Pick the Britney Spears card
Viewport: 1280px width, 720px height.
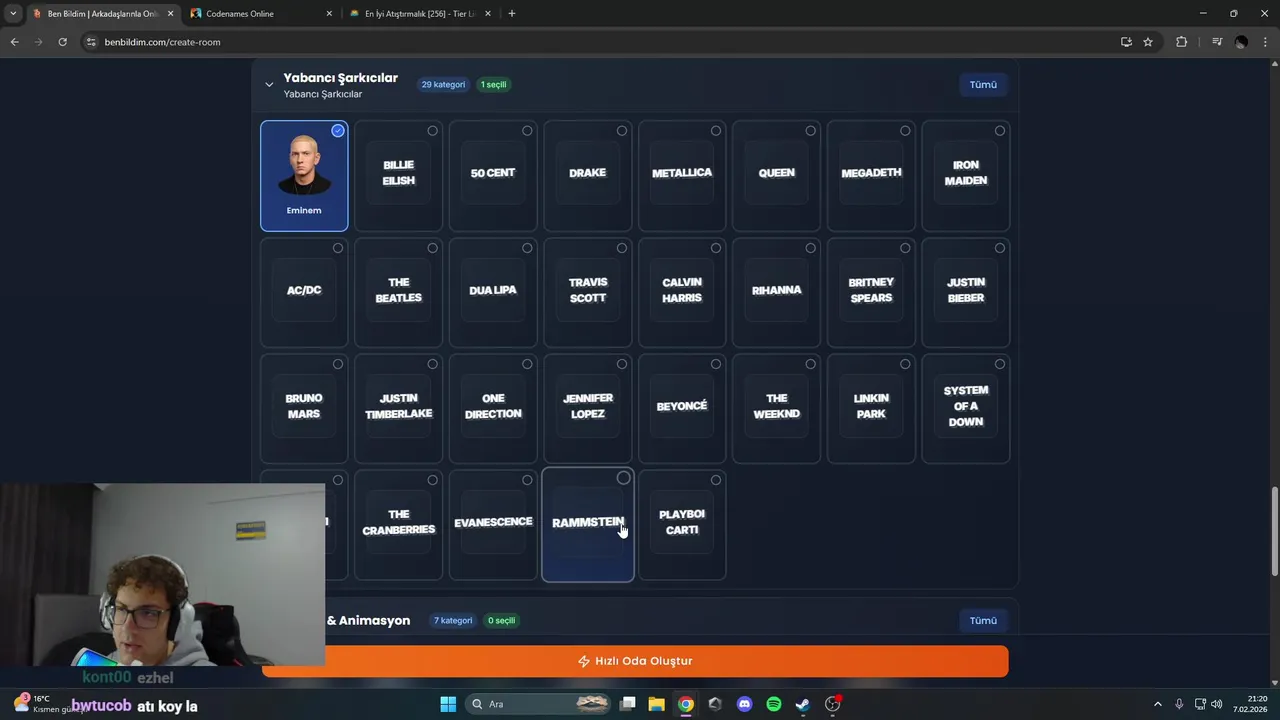coord(871,292)
